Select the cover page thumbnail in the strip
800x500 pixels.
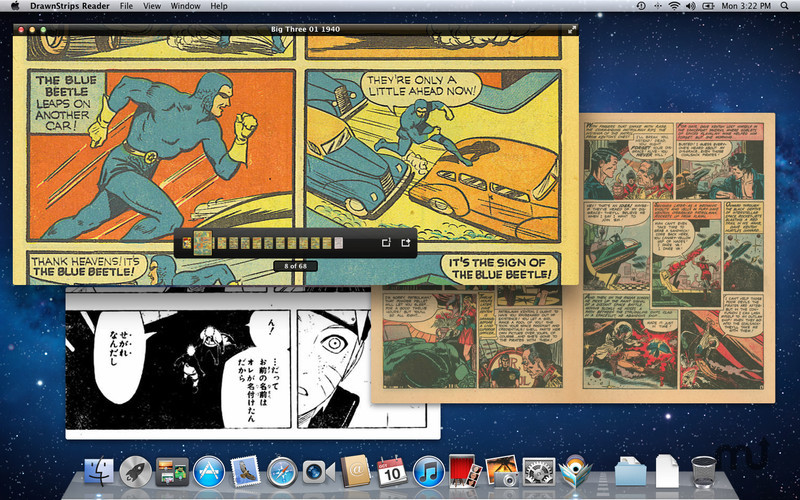tap(187, 243)
